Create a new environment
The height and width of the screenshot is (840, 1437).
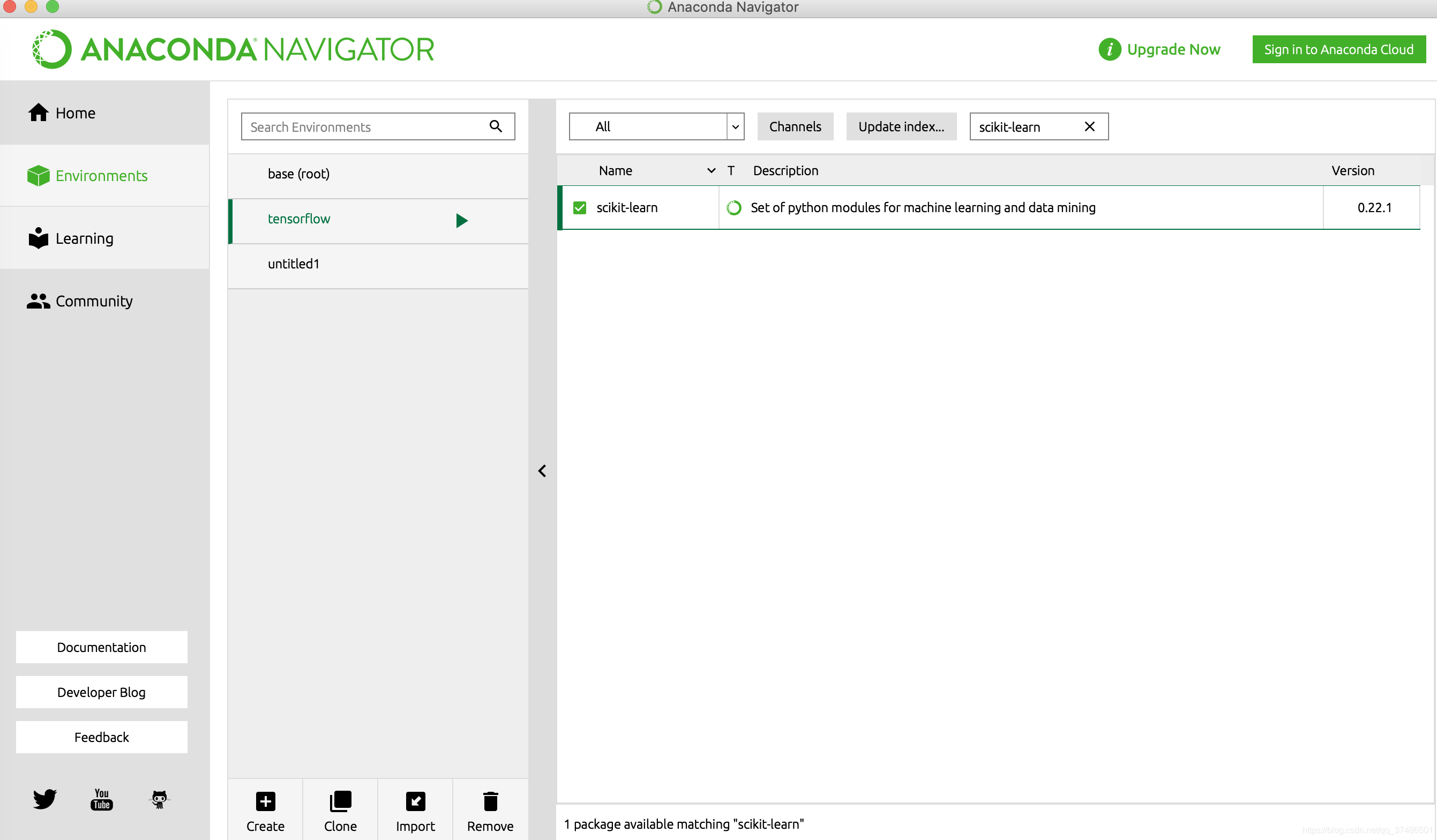[265, 811]
